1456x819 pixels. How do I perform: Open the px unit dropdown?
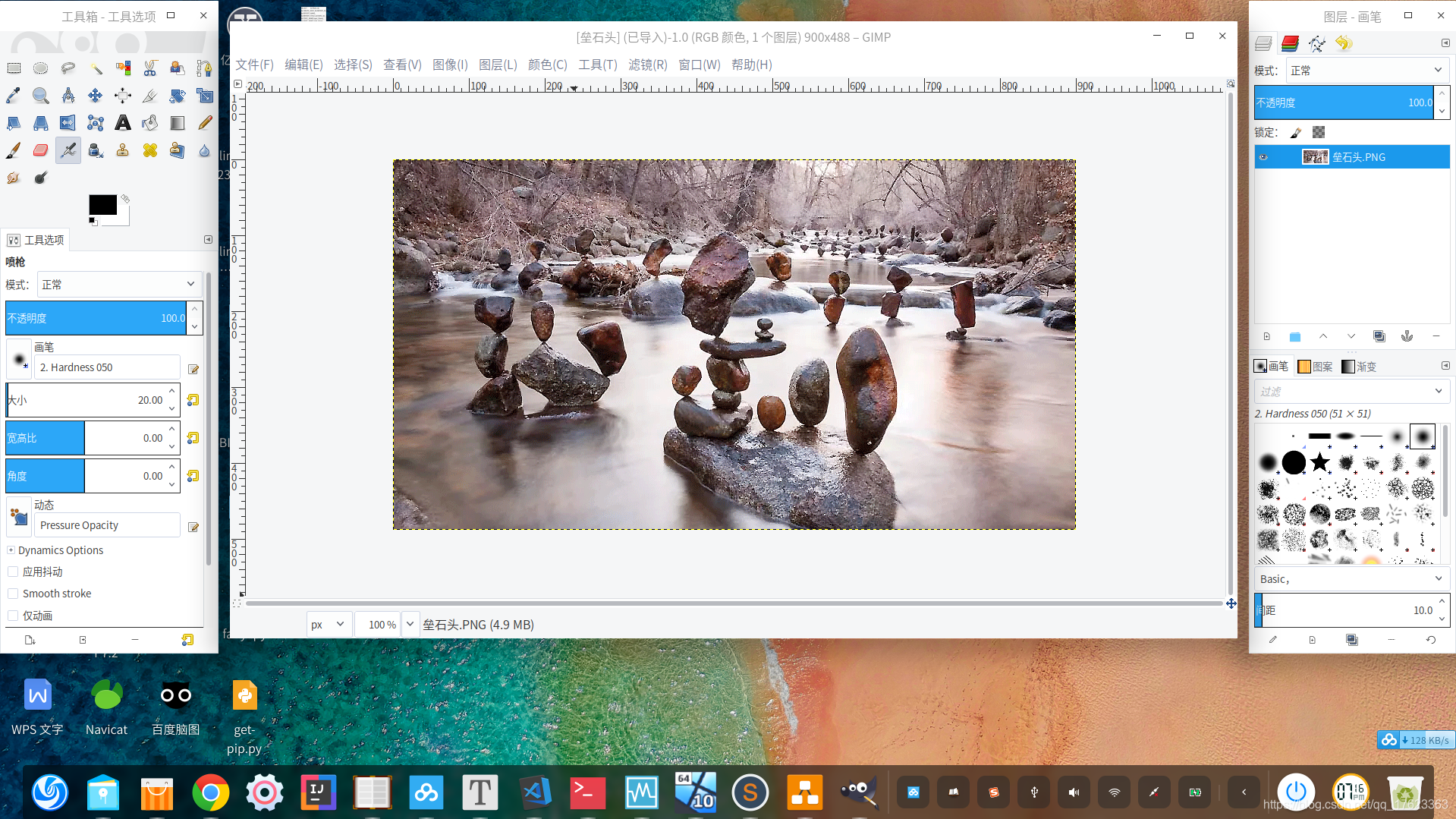point(329,625)
